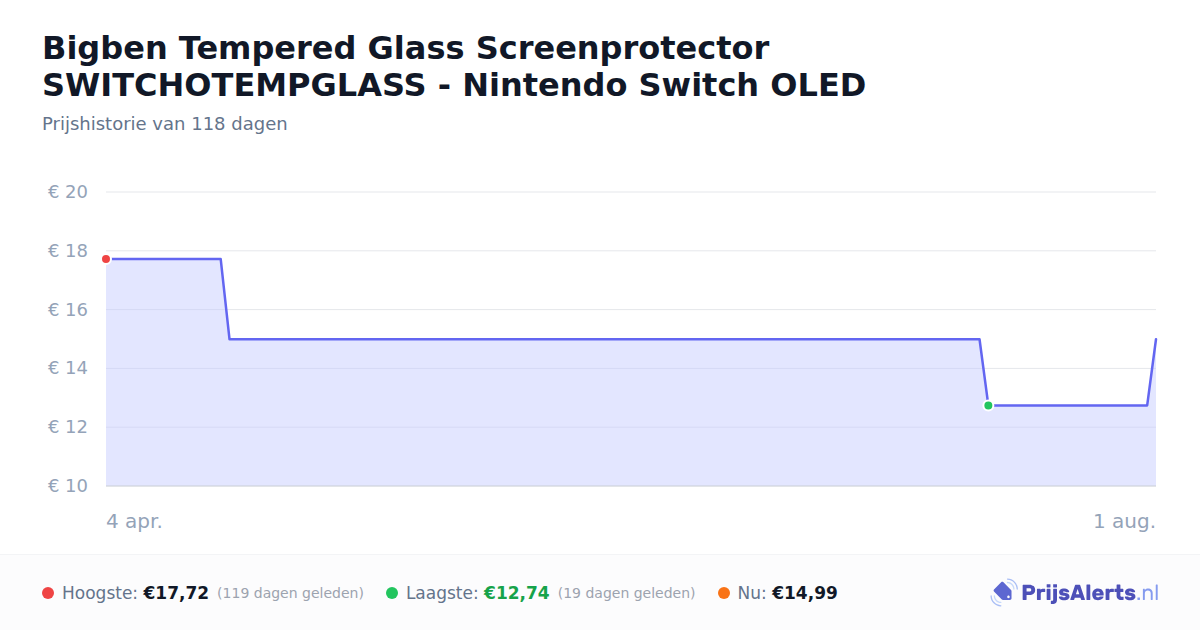Click the 1 aug. end date label
This screenshot has width=1200, height=630.
1125,521
